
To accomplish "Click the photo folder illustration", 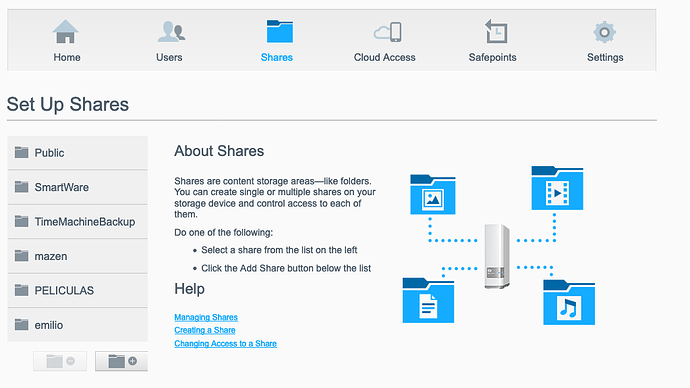I will pos(433,194).
